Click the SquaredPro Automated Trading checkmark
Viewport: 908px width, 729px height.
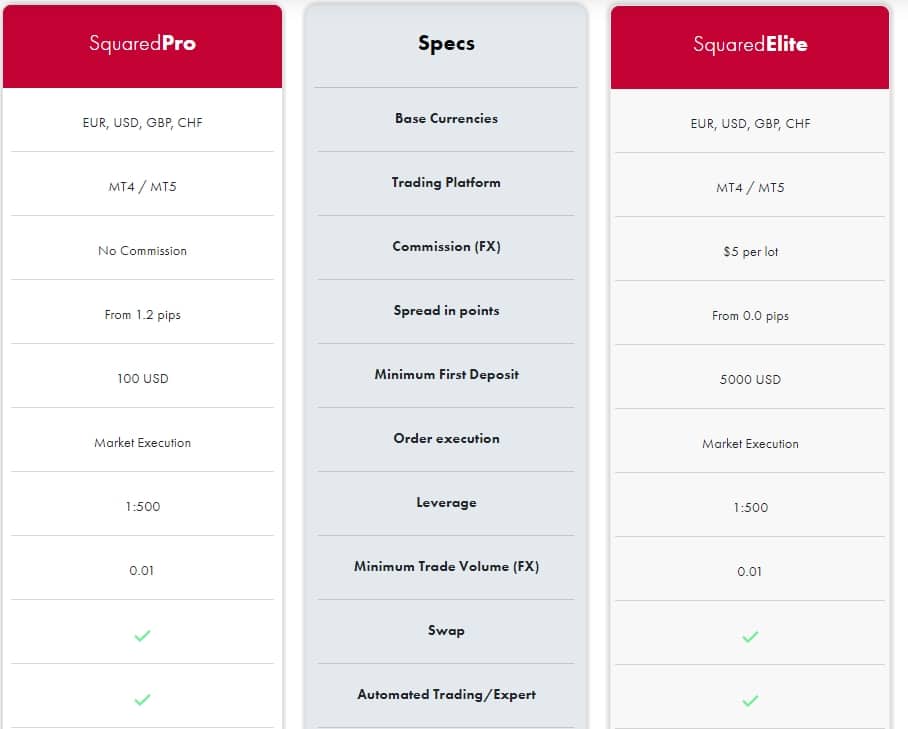(142, 699)
